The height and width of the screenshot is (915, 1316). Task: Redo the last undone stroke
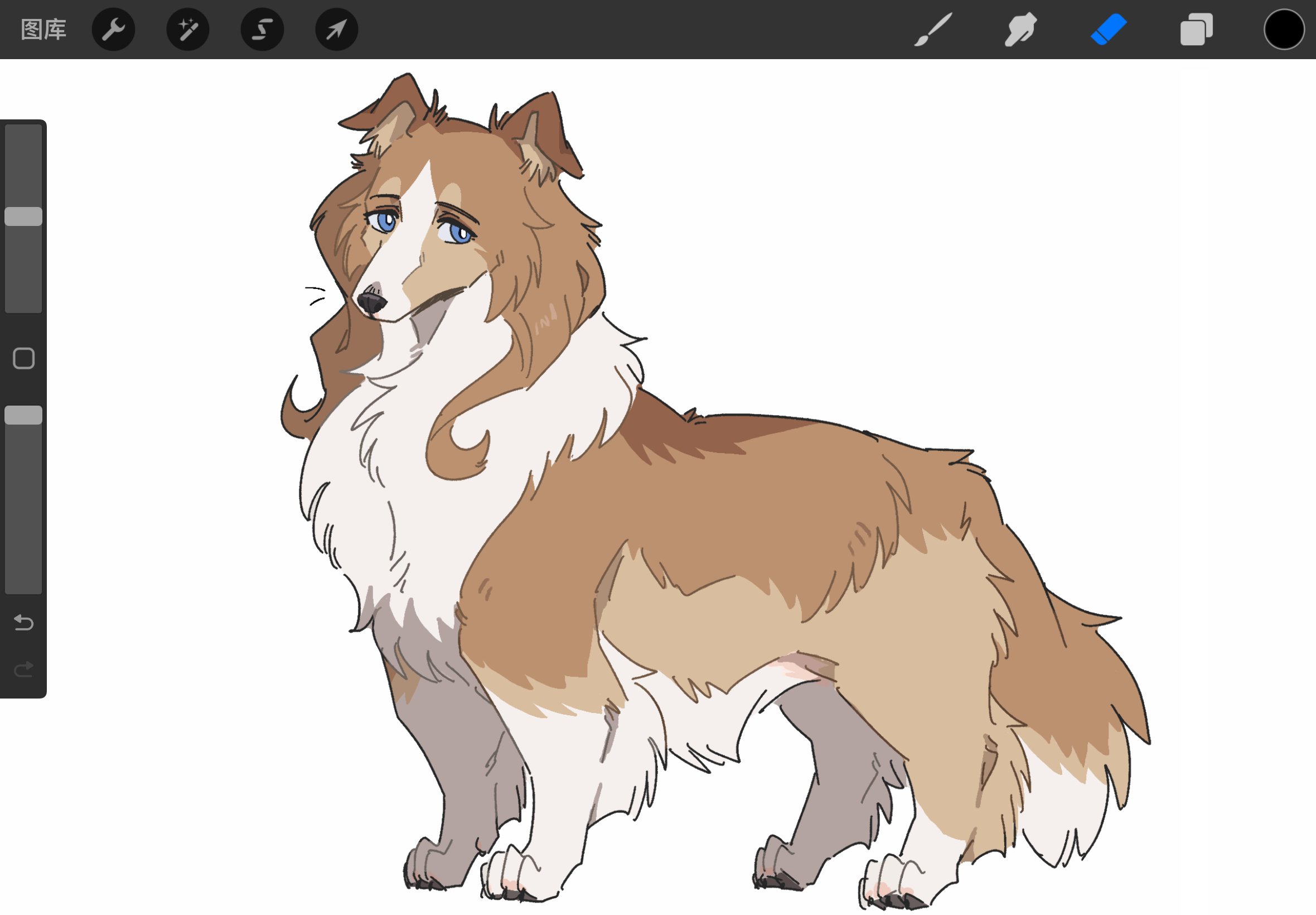(23, 670)
